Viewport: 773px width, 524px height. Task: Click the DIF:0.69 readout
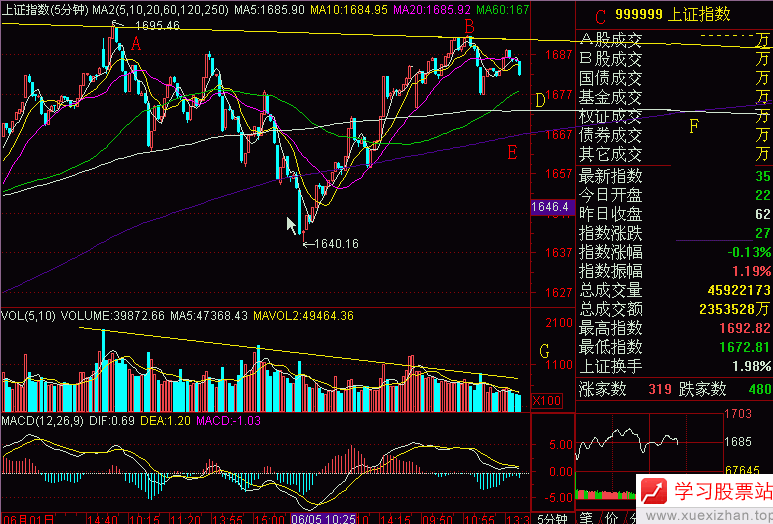(x=111, y=421)
